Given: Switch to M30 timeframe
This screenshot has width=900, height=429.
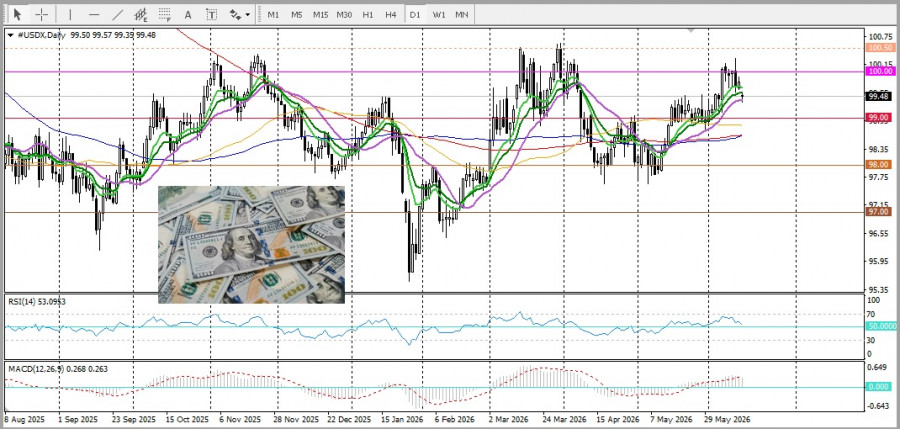Looking at the screenshot, I should tap(344, 15).
